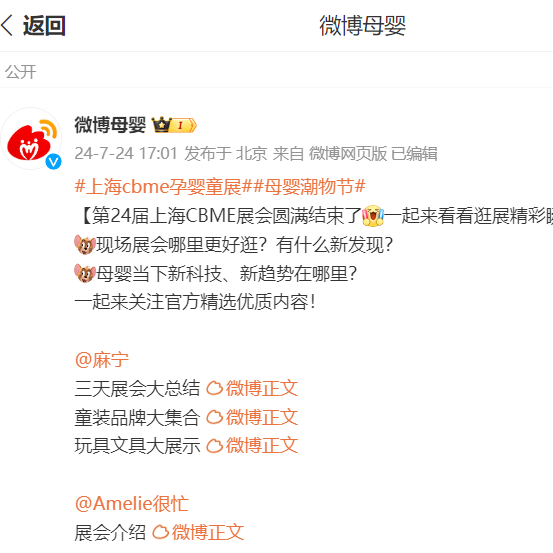Viewport: 553px width, 553px height.
Task: Open 微博正文 link after 三天展会大总结
Action: tap(262, 388)
